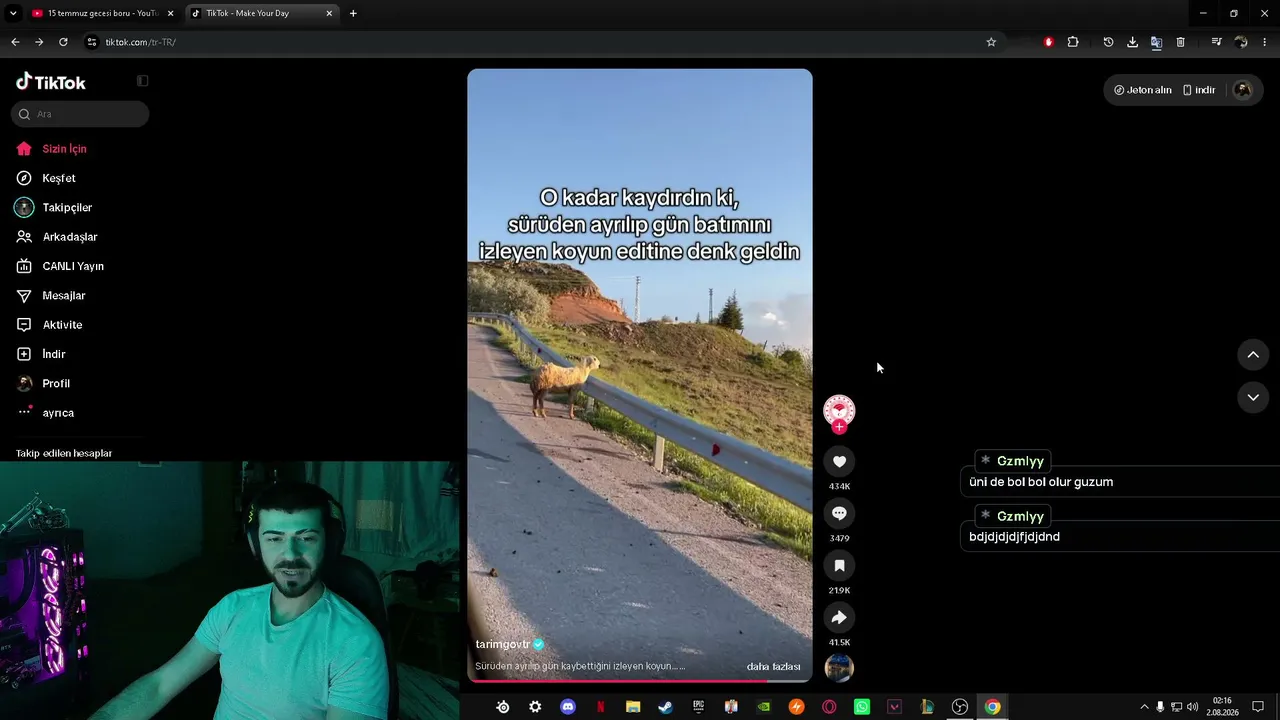1280x720 pixels.
Task: Click the history clock extension icon
Action: pyautogui.click(x=1108, y=42)
